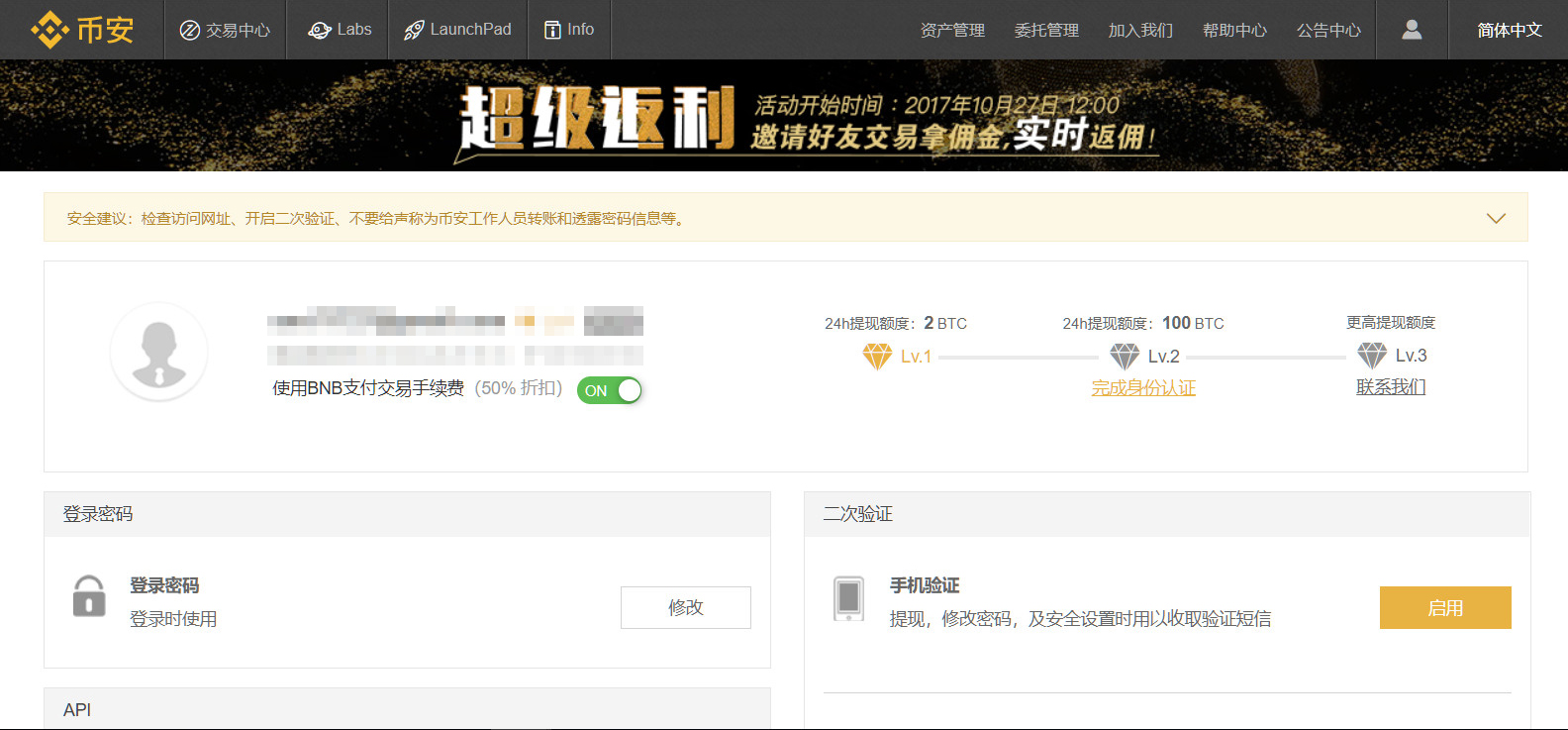This screenshot has height=730, width=1568.
Task: Click 修改 to change login password
Action: pos(686,607)
